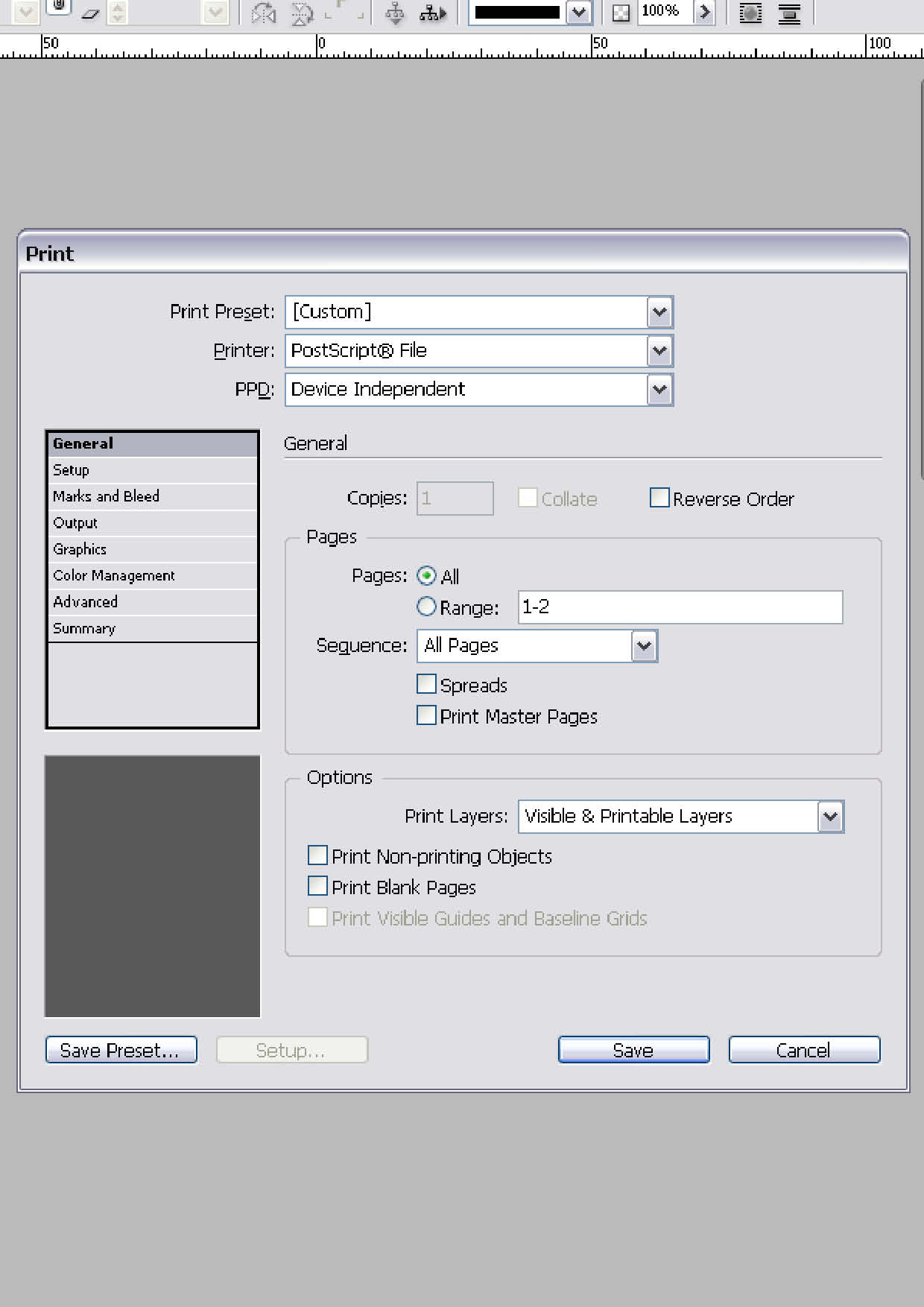Open the stroke style dropdown arrow
The image size is (924, 1307).
(578, 12)
